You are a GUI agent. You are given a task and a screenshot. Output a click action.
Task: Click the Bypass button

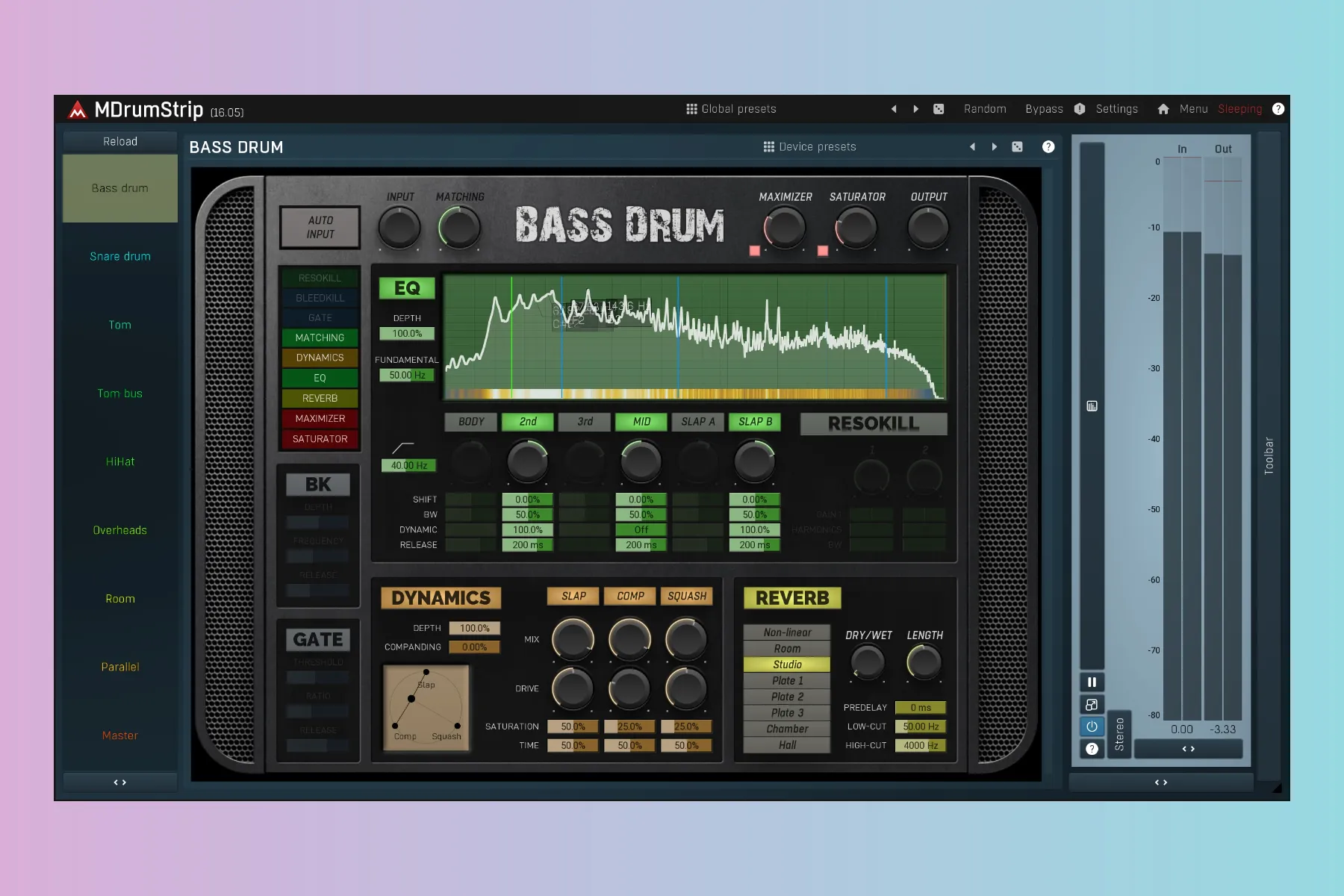tap(1044, 109)
